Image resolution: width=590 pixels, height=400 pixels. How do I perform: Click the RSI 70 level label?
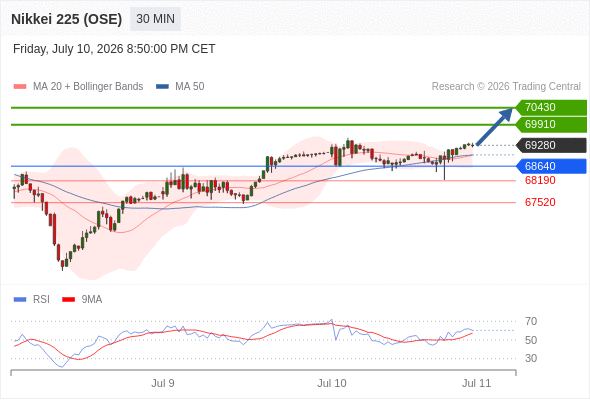(531, 321)
